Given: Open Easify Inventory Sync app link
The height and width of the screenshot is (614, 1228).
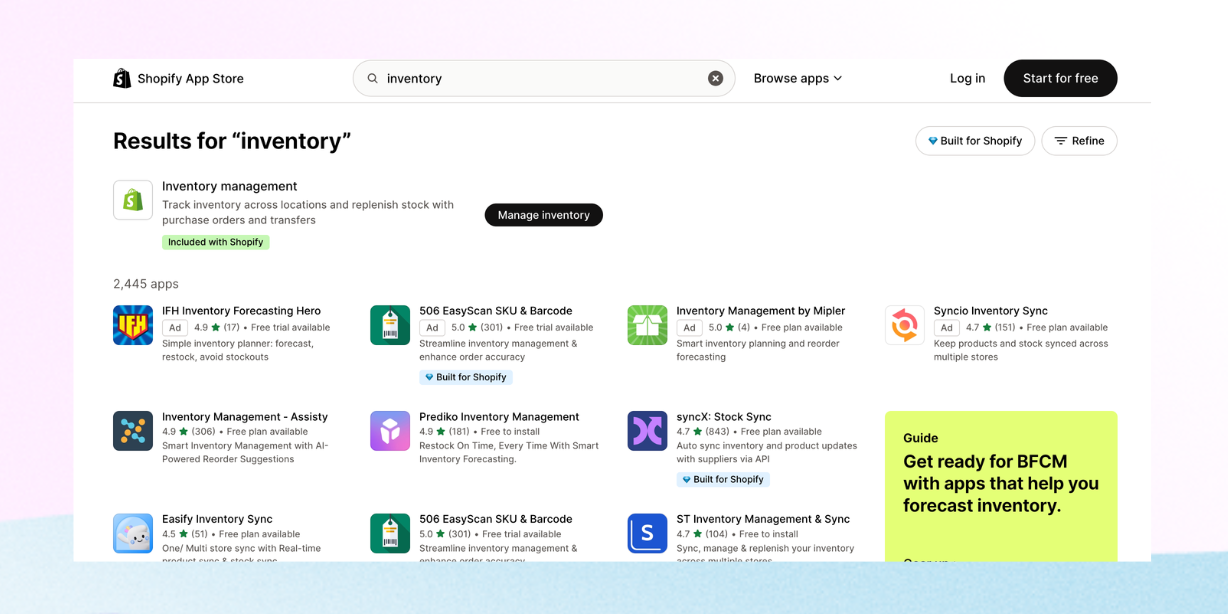Looking at the screenshot, I should pyautogui.click(x=217, y=519).
